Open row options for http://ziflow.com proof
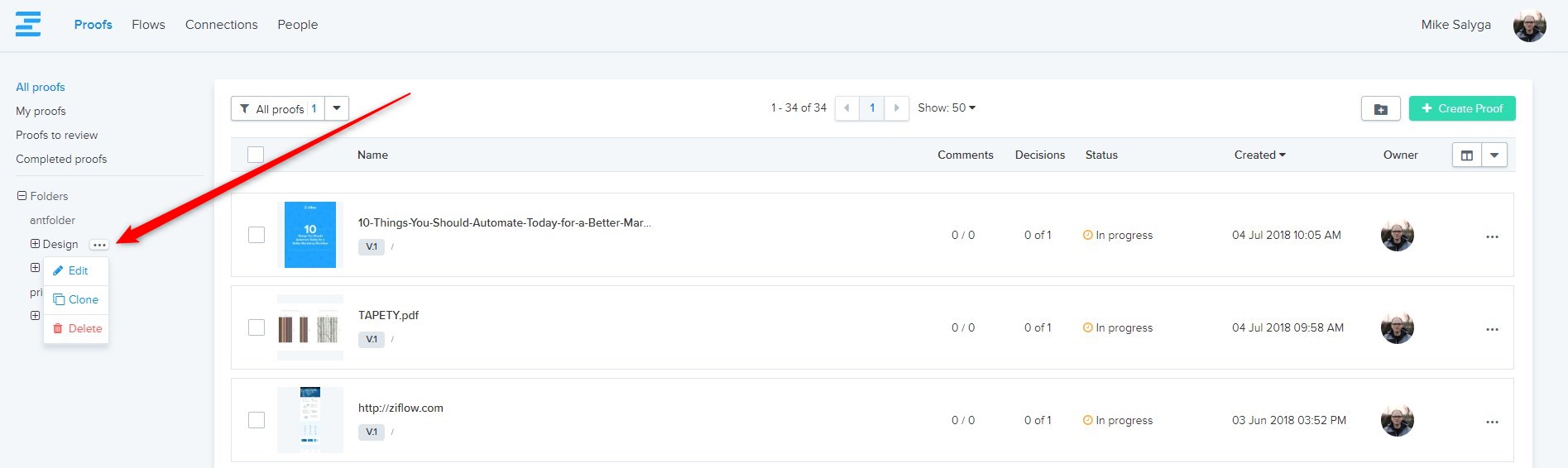1568x468 pixels. 1491,422
